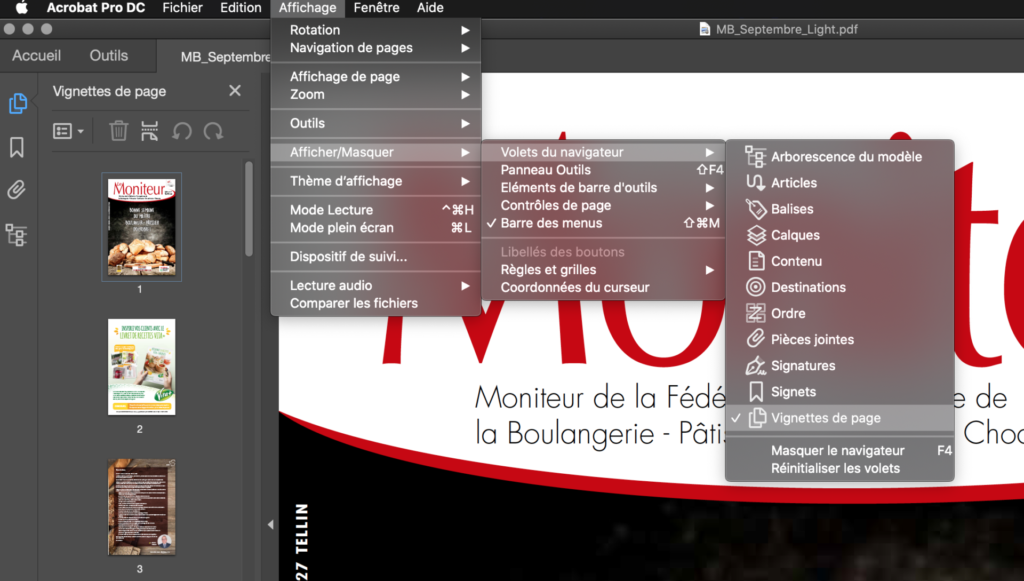Open the Model Tree icon in sidebar

pyautogui.click(x=17, y=235)
